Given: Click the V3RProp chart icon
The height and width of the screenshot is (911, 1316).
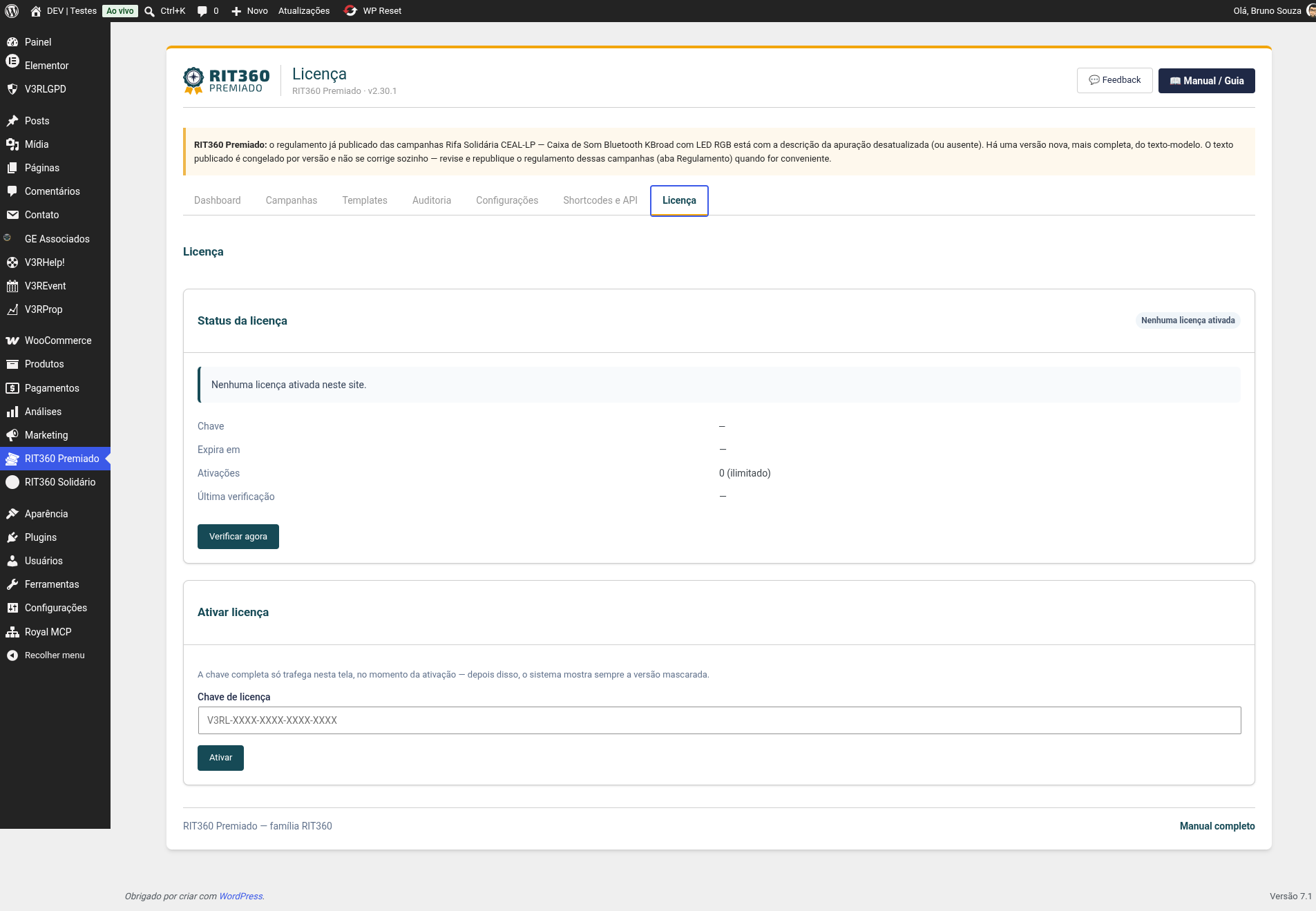Looking at the screenshot, I should coord(12,309).
